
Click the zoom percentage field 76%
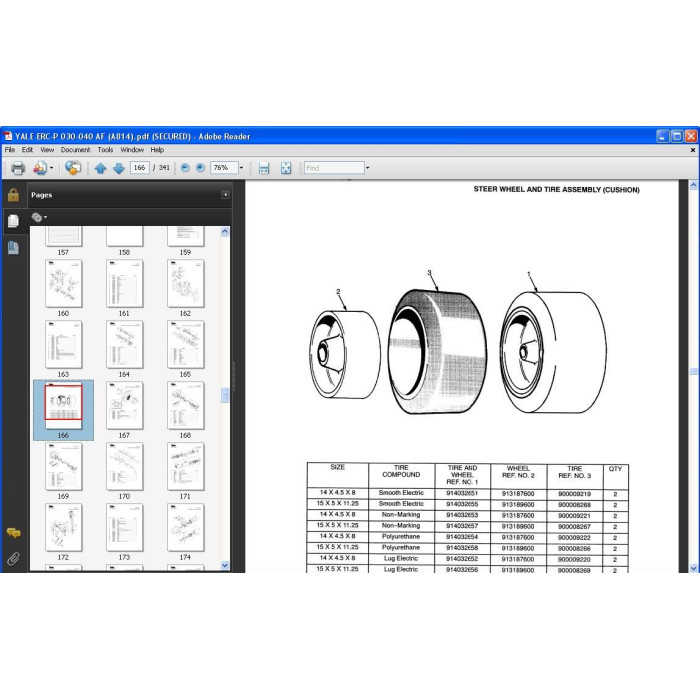pyautogui.click(x=224, y=167)
